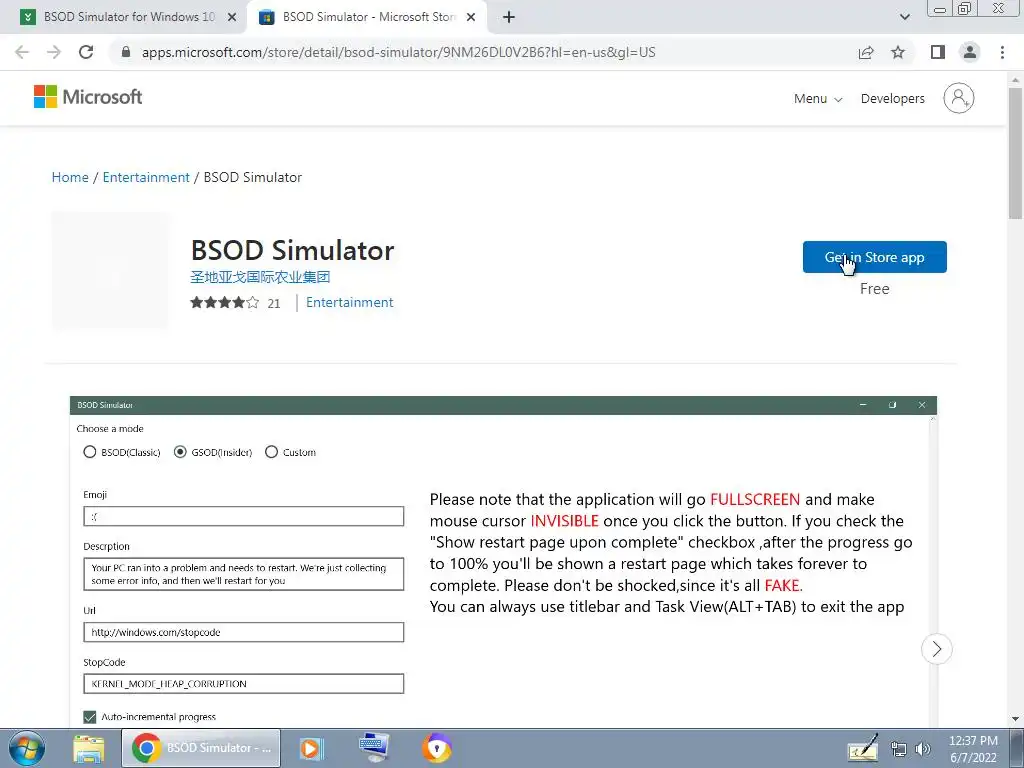The height and width of the screenshot is (768, 1024).
Task: Close the BSOD Simulator for Windows 10 tab
Action: pos(232,18)
